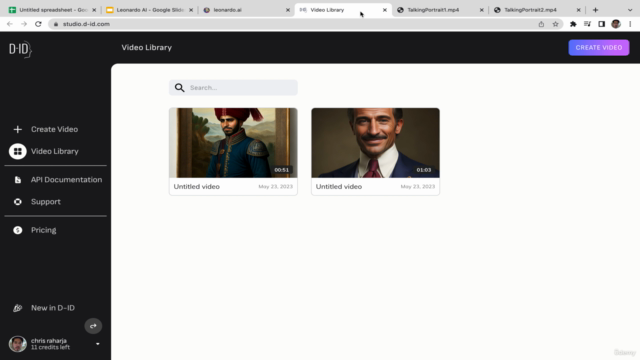Image resolution: width=640 pixels, height=360 pixels.
Task: Go back with the browser back arrow
Action: (x=10, y=24)
